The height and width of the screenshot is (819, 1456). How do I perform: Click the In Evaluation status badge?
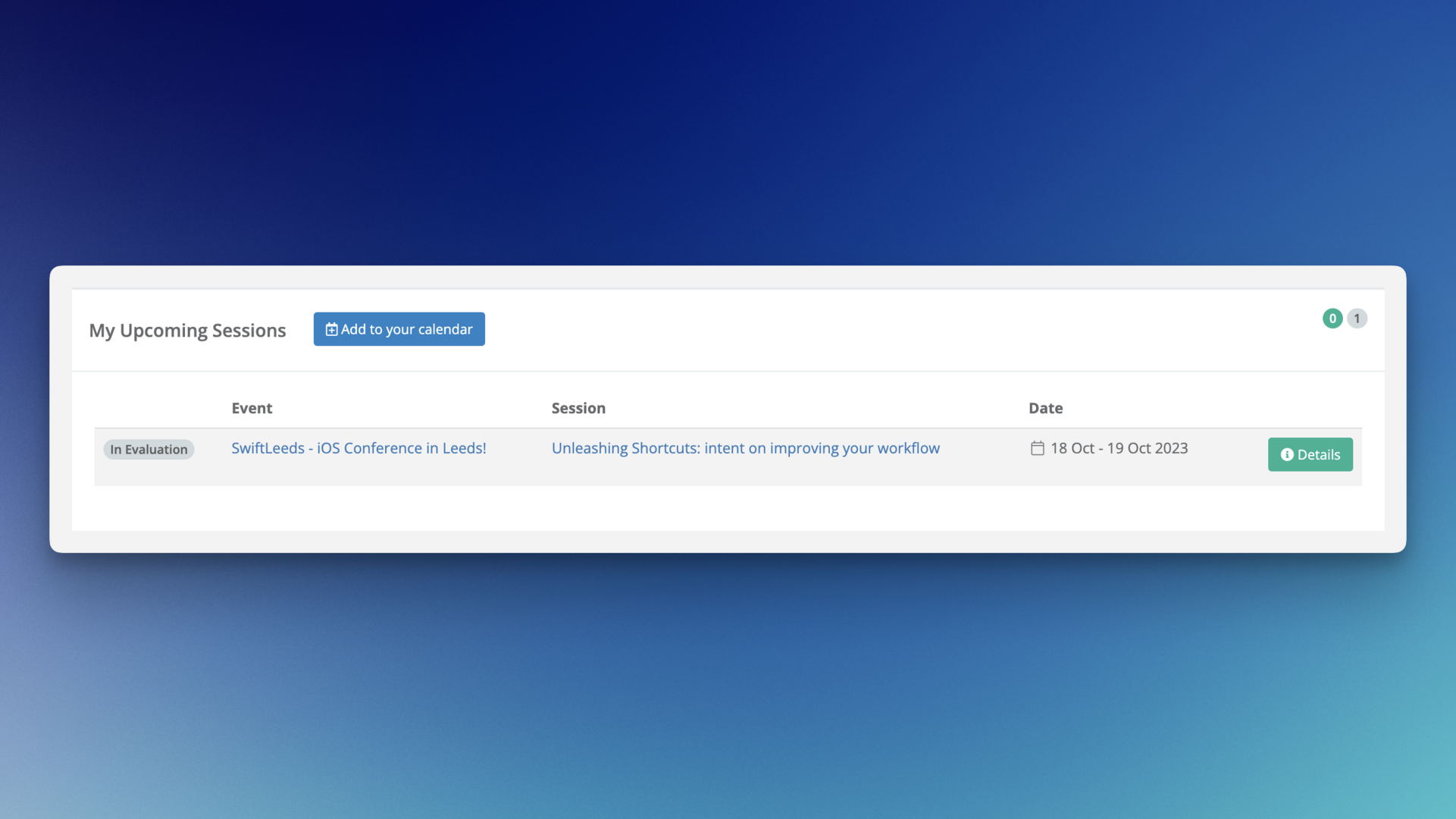point(149,450)
